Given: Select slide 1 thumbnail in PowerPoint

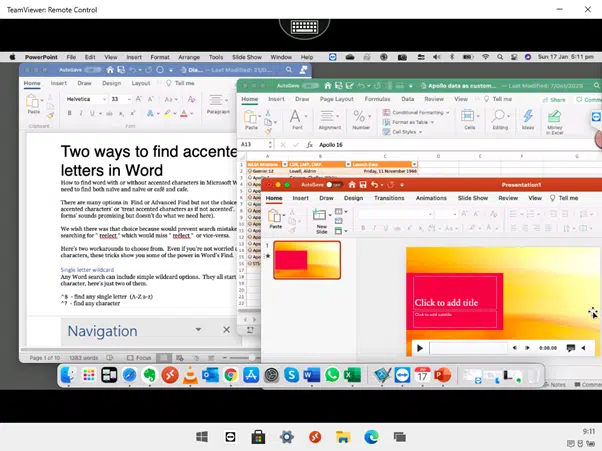Looking at the screenshot, I should point(307,260).
